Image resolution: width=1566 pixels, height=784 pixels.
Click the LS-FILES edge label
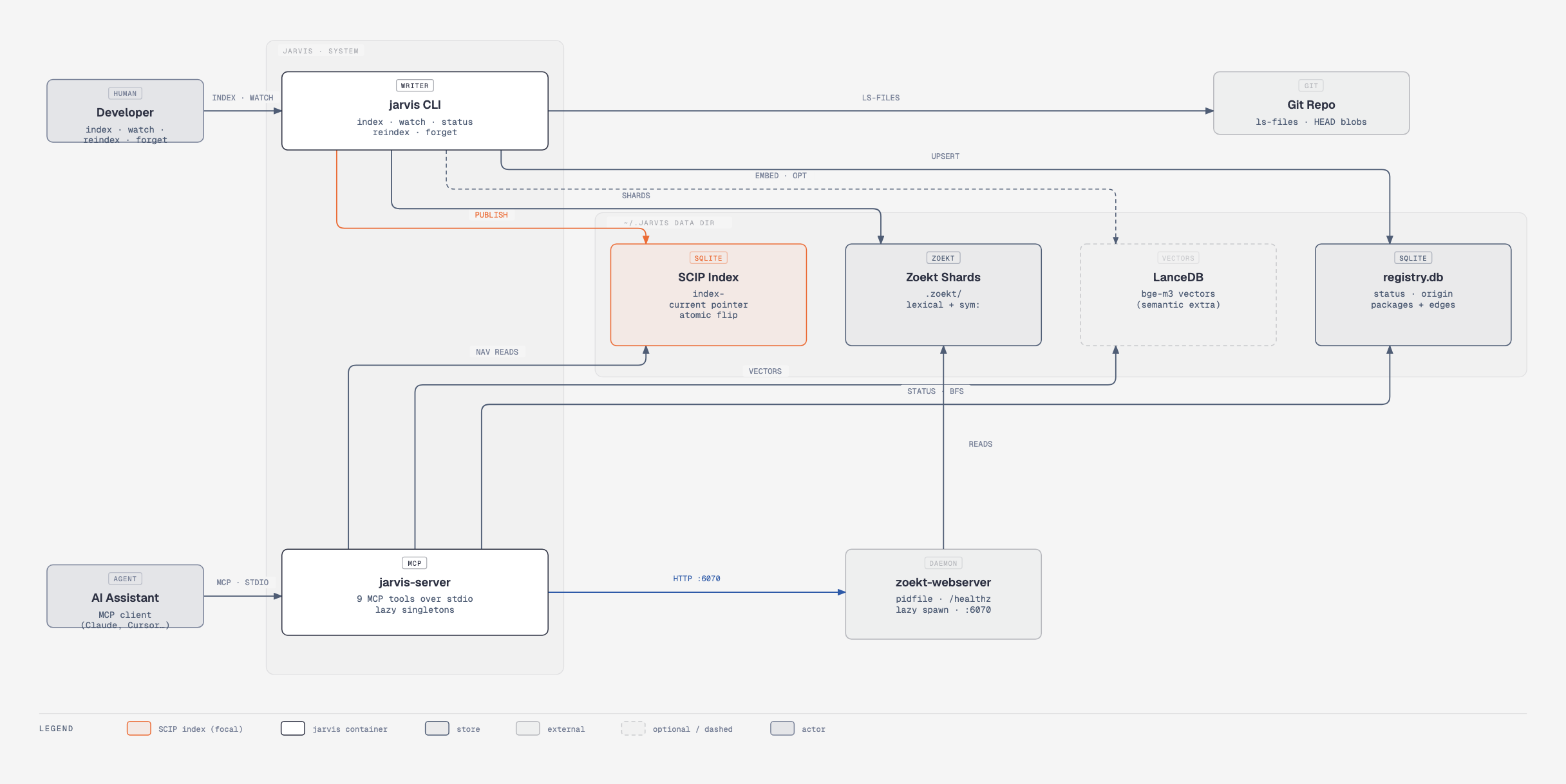881,98
